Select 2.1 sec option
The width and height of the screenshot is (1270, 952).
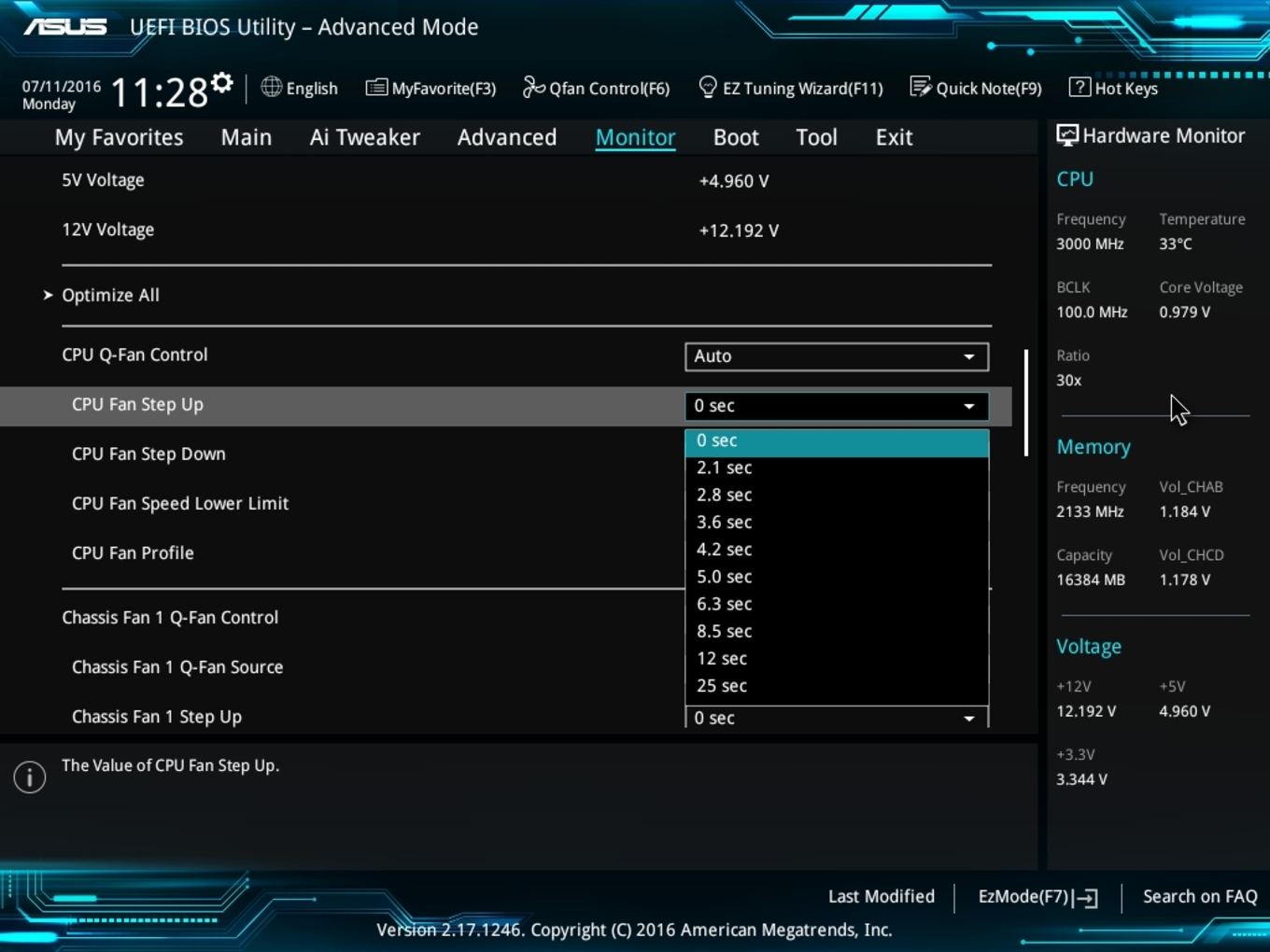[837, 468]
